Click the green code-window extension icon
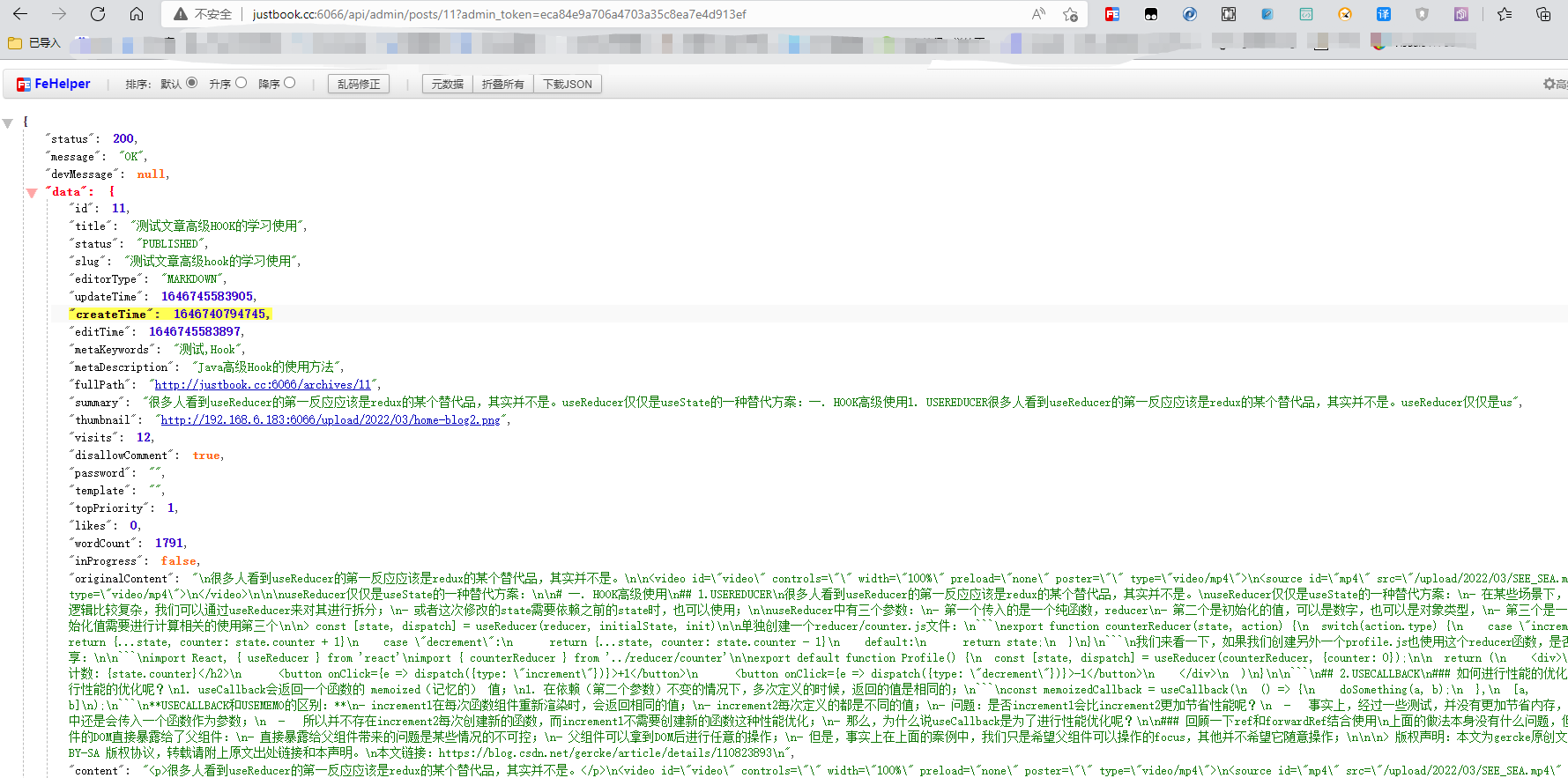 click(x=1306, y=14)
